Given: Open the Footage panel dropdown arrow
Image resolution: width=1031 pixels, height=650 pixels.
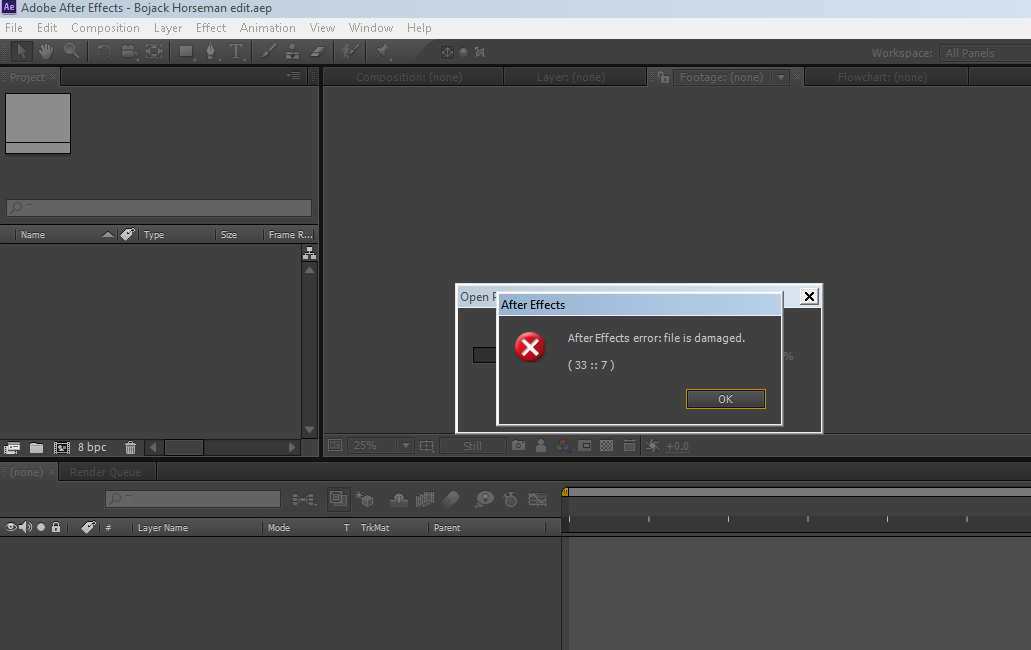Looking at the screenshot, I should click(x=781, y=76).
